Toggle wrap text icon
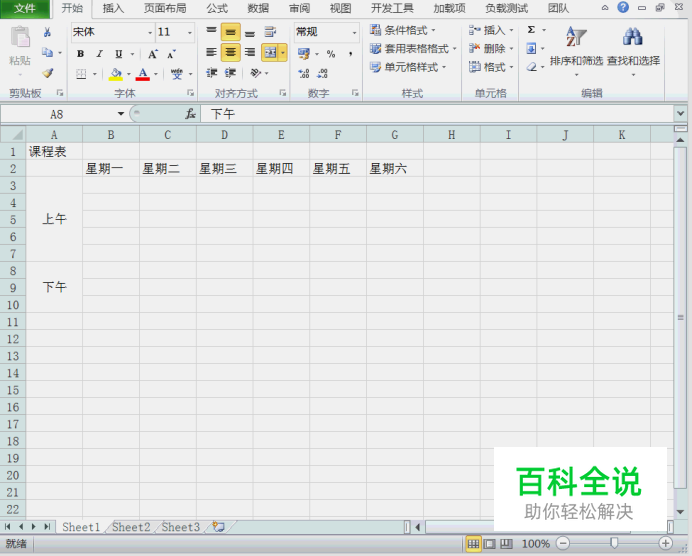Viewport: 692px width, 556px height. [270, 32]
